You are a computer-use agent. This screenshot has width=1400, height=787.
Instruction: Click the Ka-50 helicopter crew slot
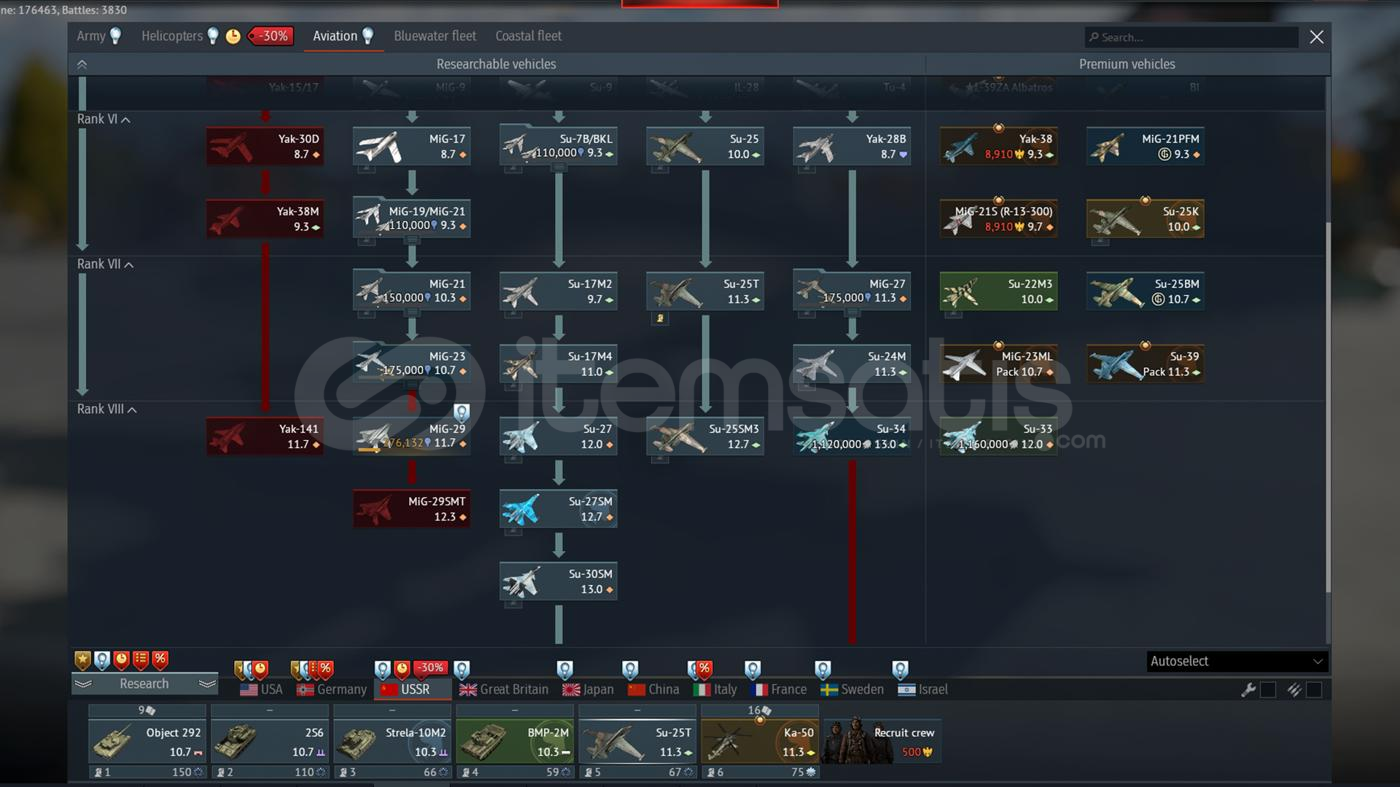[x=759, y=741]
